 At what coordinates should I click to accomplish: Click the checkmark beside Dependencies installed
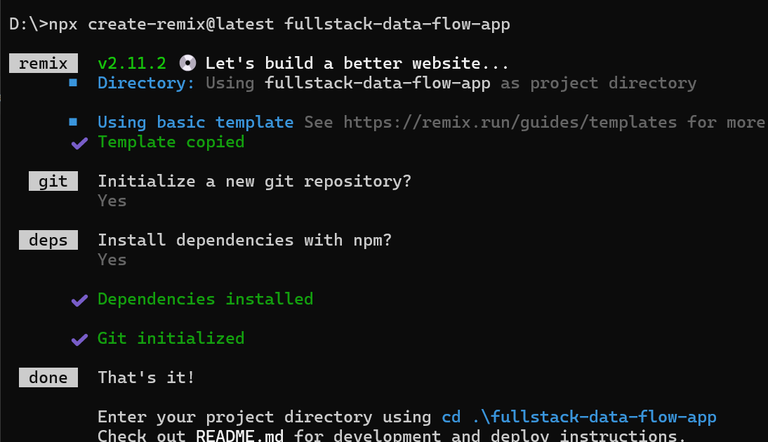coord(78,299)
